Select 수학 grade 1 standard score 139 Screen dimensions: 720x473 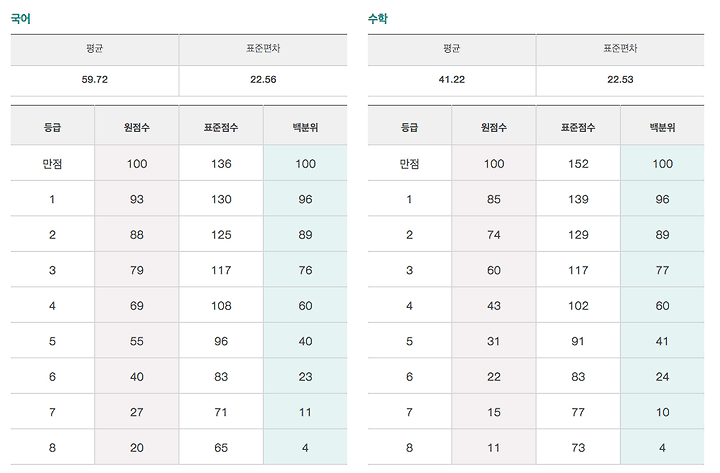pos(578,199)
